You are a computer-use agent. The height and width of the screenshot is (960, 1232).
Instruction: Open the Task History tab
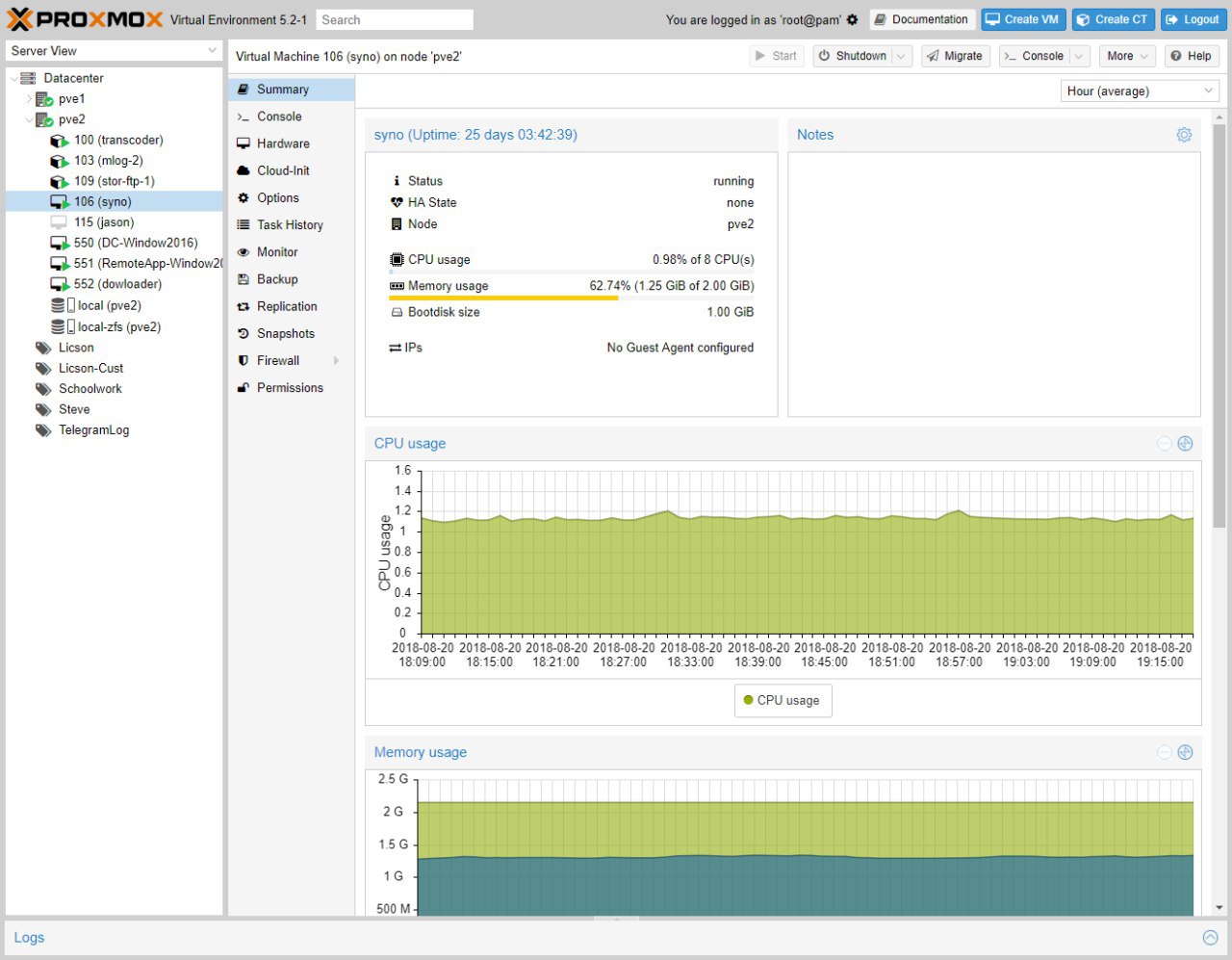[292, 225]
